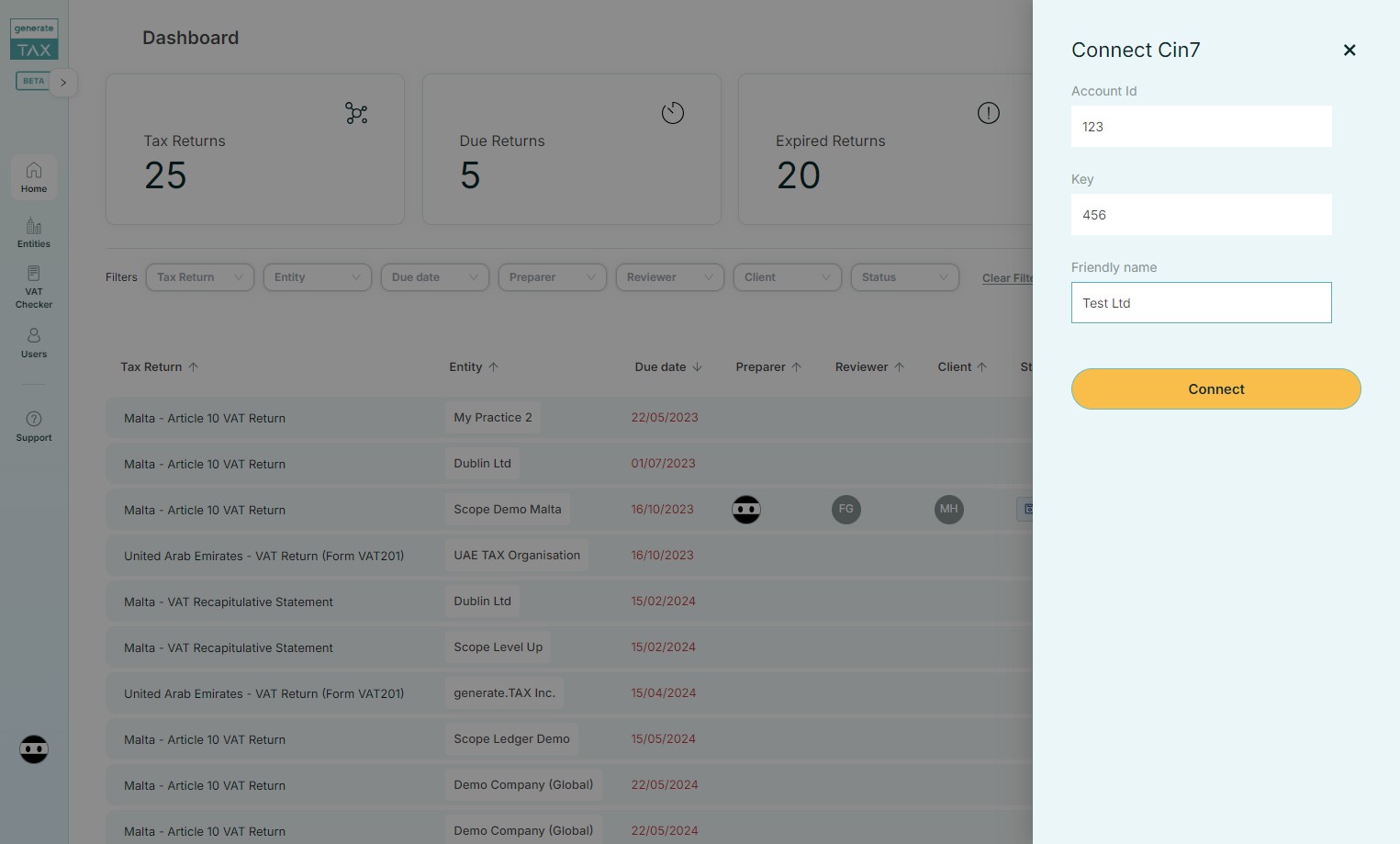Open the Status filter dropdown
Screen dimensions: 1400x844
[905, 277]
